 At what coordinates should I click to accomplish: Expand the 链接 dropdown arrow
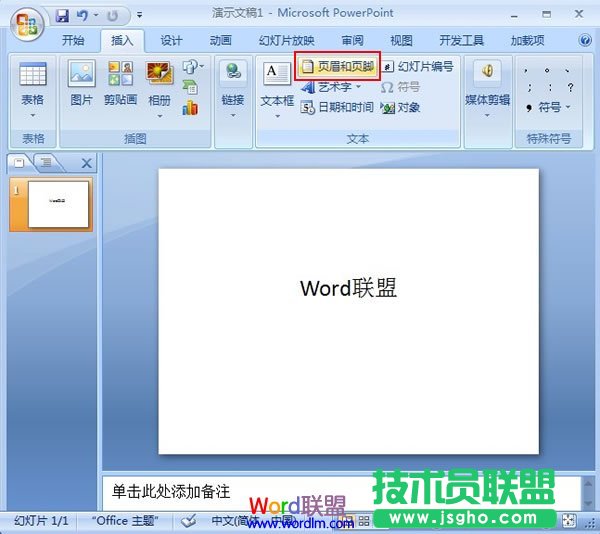233,115
